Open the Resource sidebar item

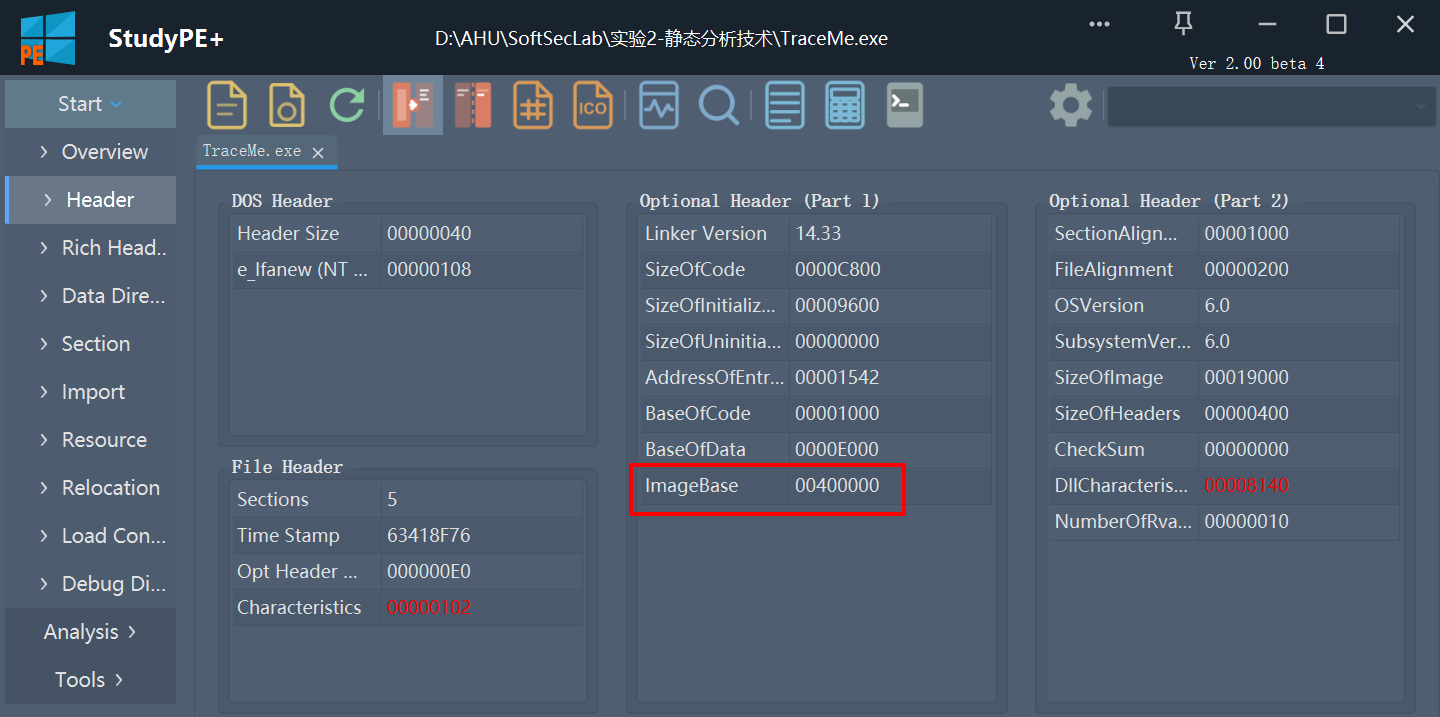tap(90, 440)
